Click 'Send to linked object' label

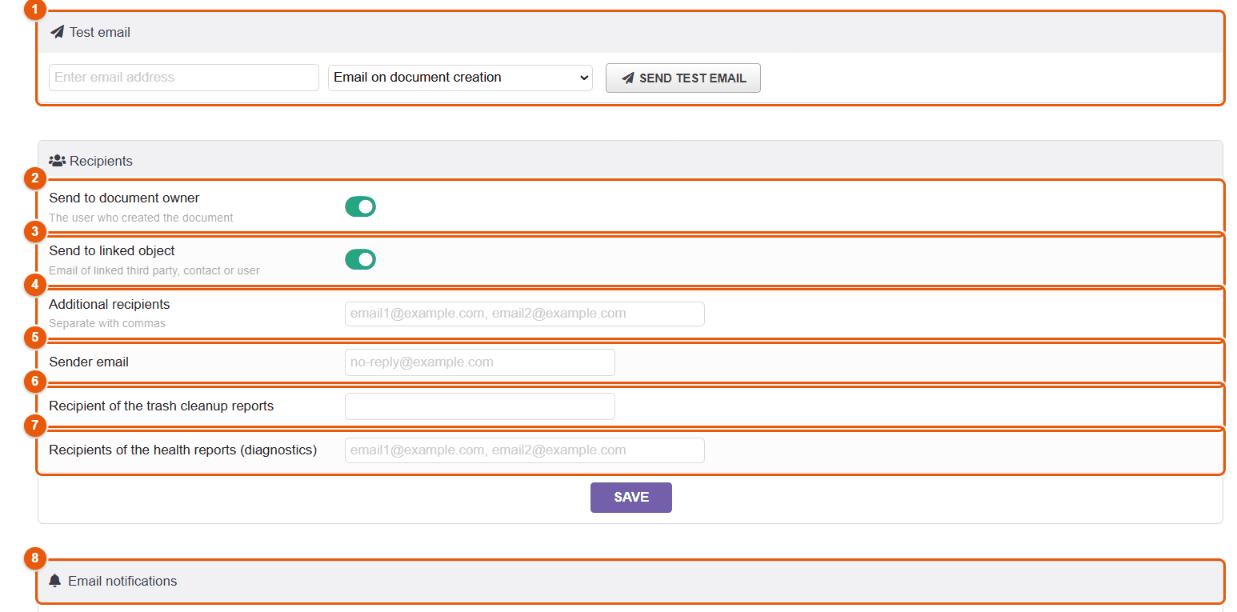pyautogui.click(x=112, y=251)
